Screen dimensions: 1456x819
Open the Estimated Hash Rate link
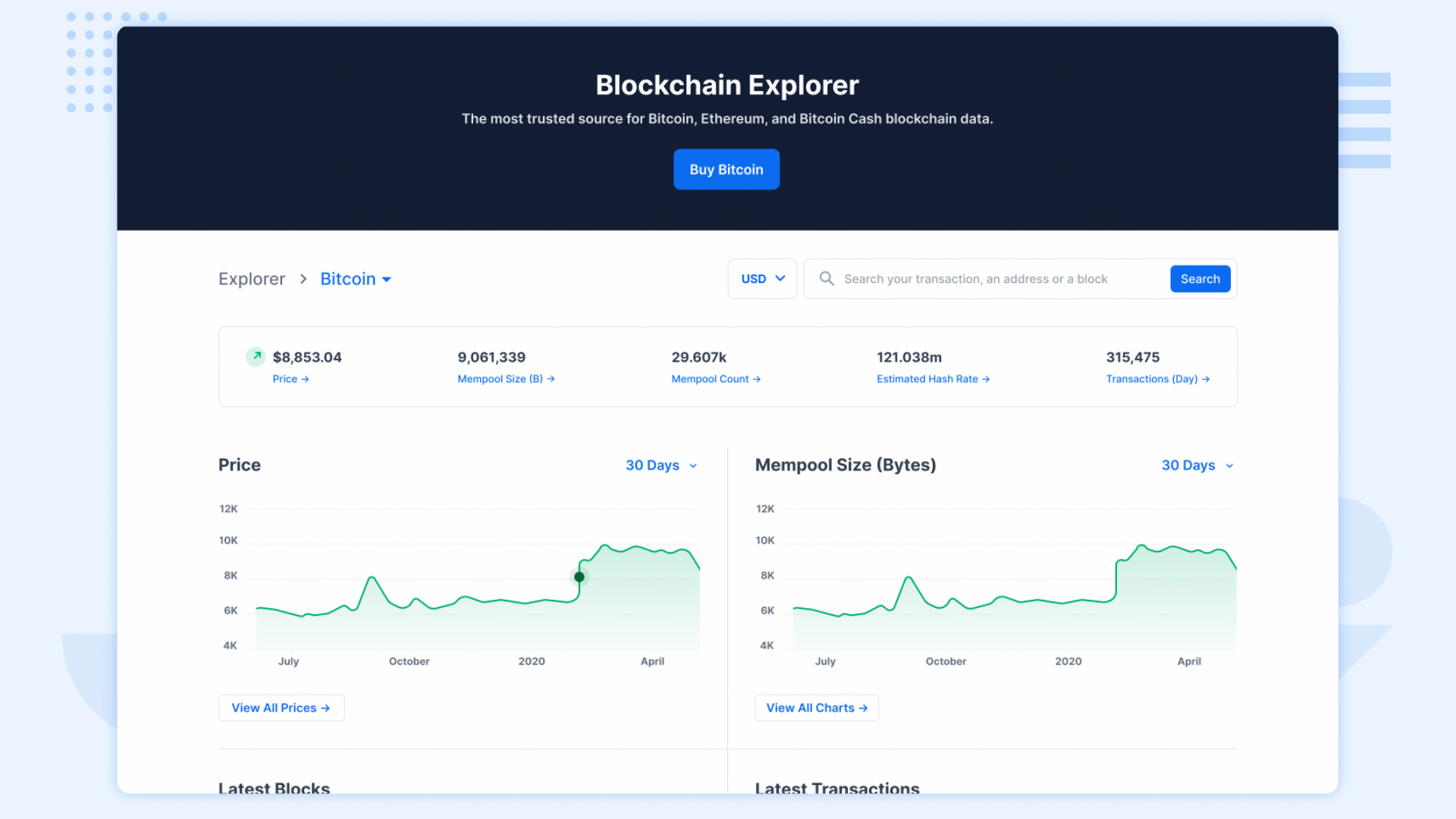coord(933,378)
